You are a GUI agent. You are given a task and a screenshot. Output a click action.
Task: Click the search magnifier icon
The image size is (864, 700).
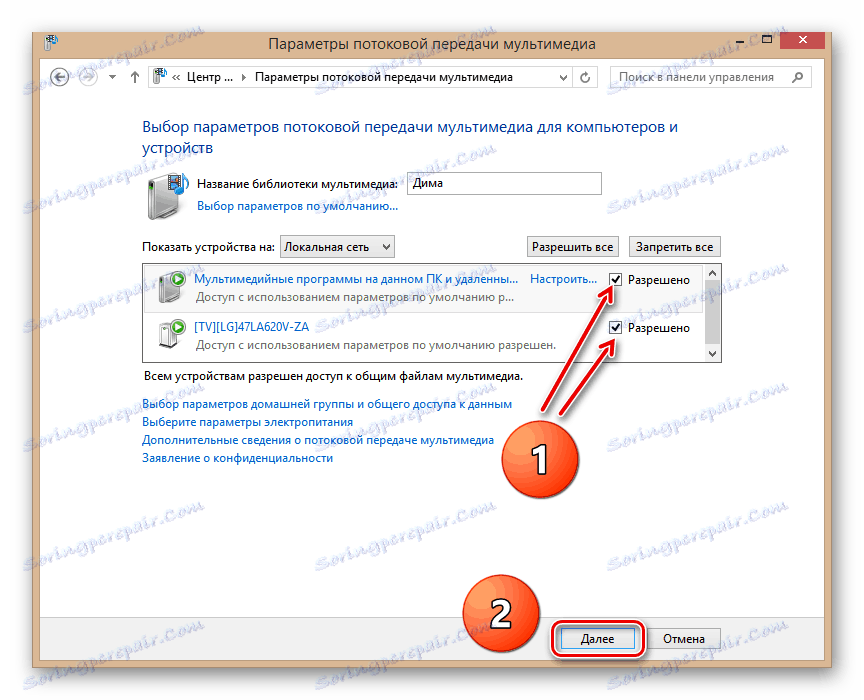tap(795, 76)
